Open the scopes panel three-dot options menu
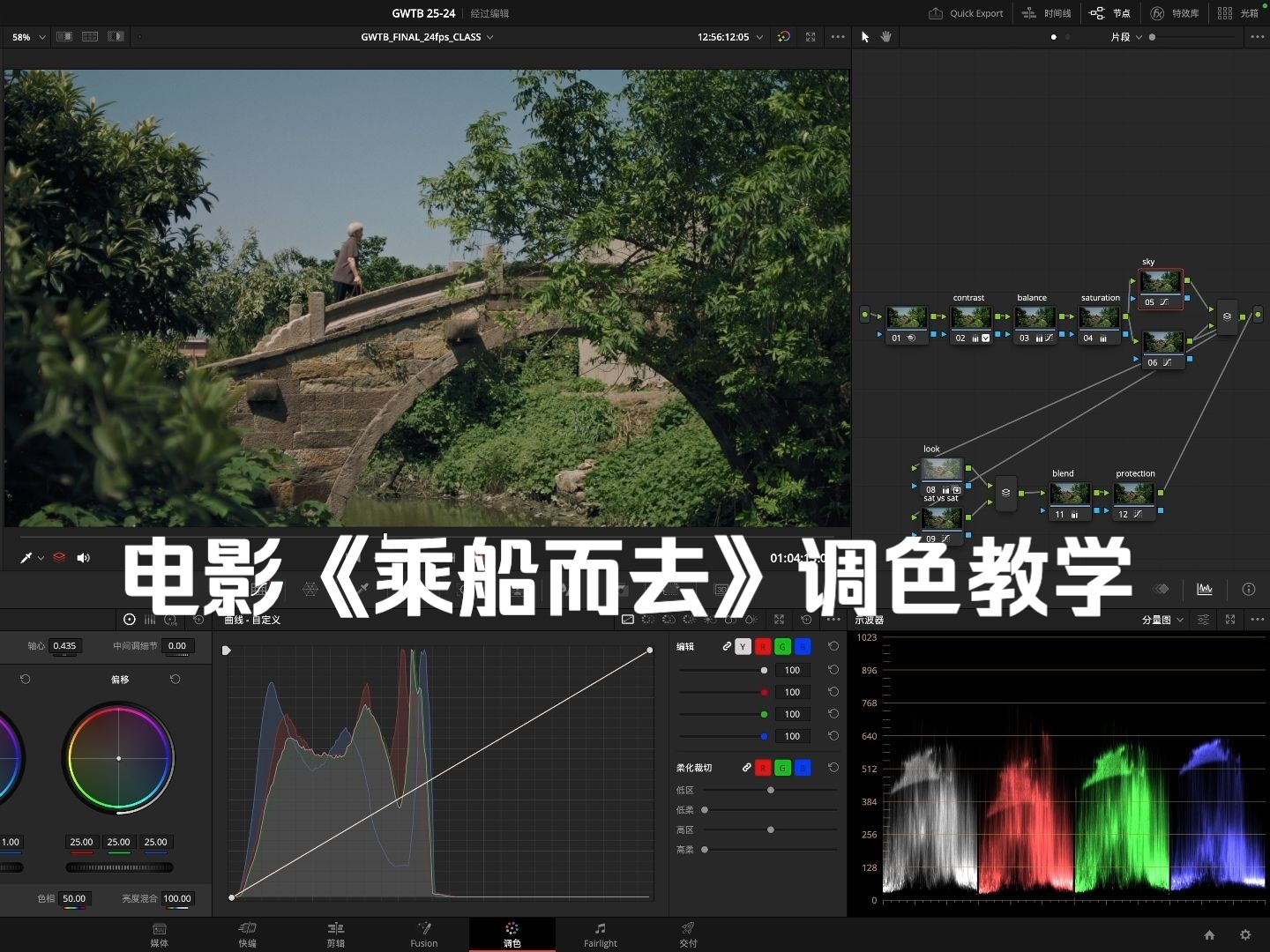 1258,620
